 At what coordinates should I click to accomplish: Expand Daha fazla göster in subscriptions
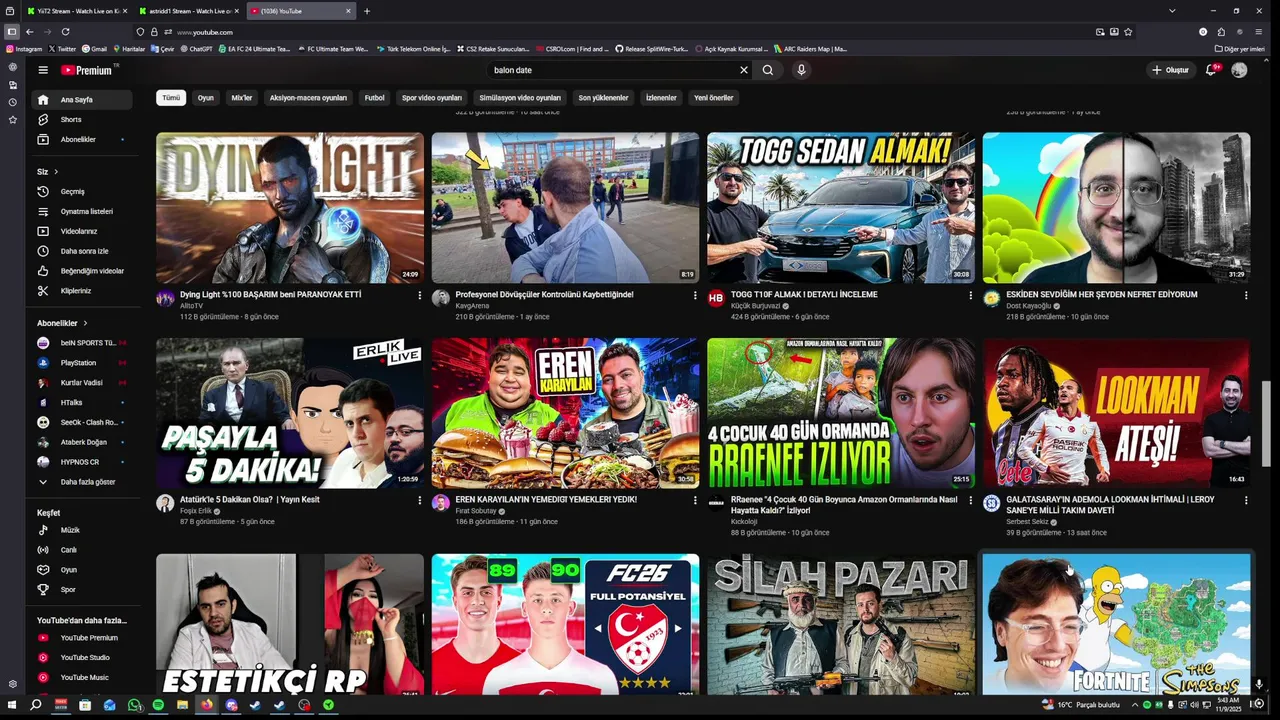pyautogui.click(x=82, y=482)
